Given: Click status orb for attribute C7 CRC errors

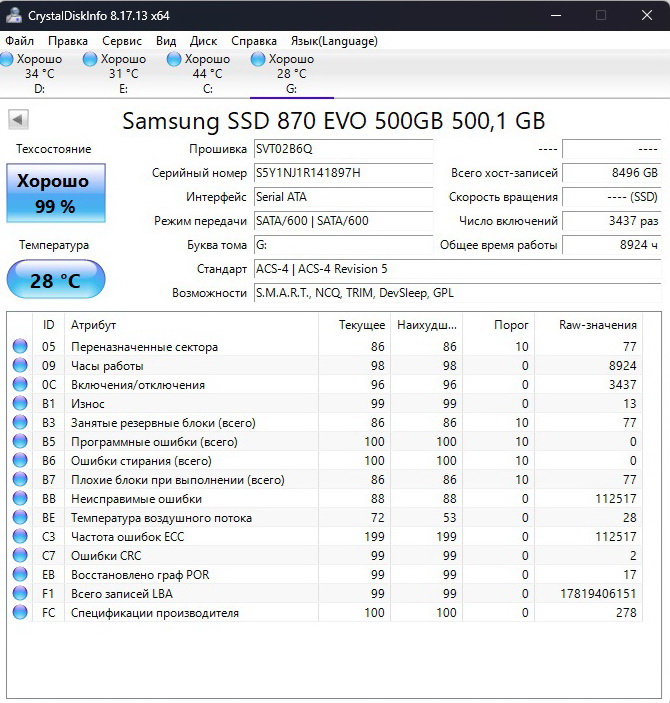Looking at the screenshot, I should point(20,556).
